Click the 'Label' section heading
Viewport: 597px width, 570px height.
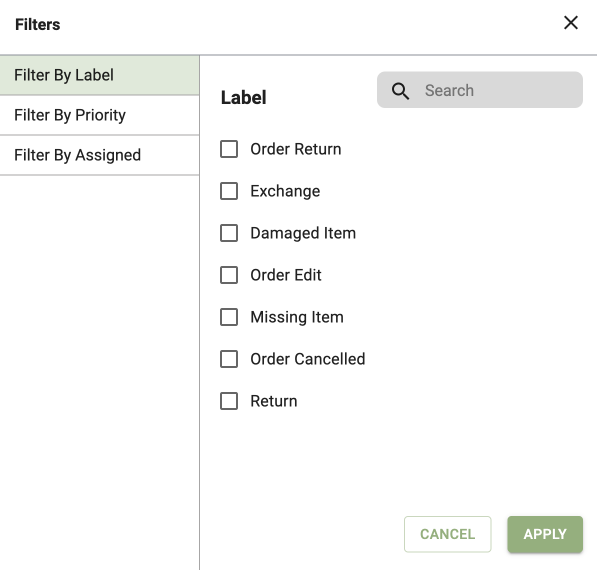(244, 97)
